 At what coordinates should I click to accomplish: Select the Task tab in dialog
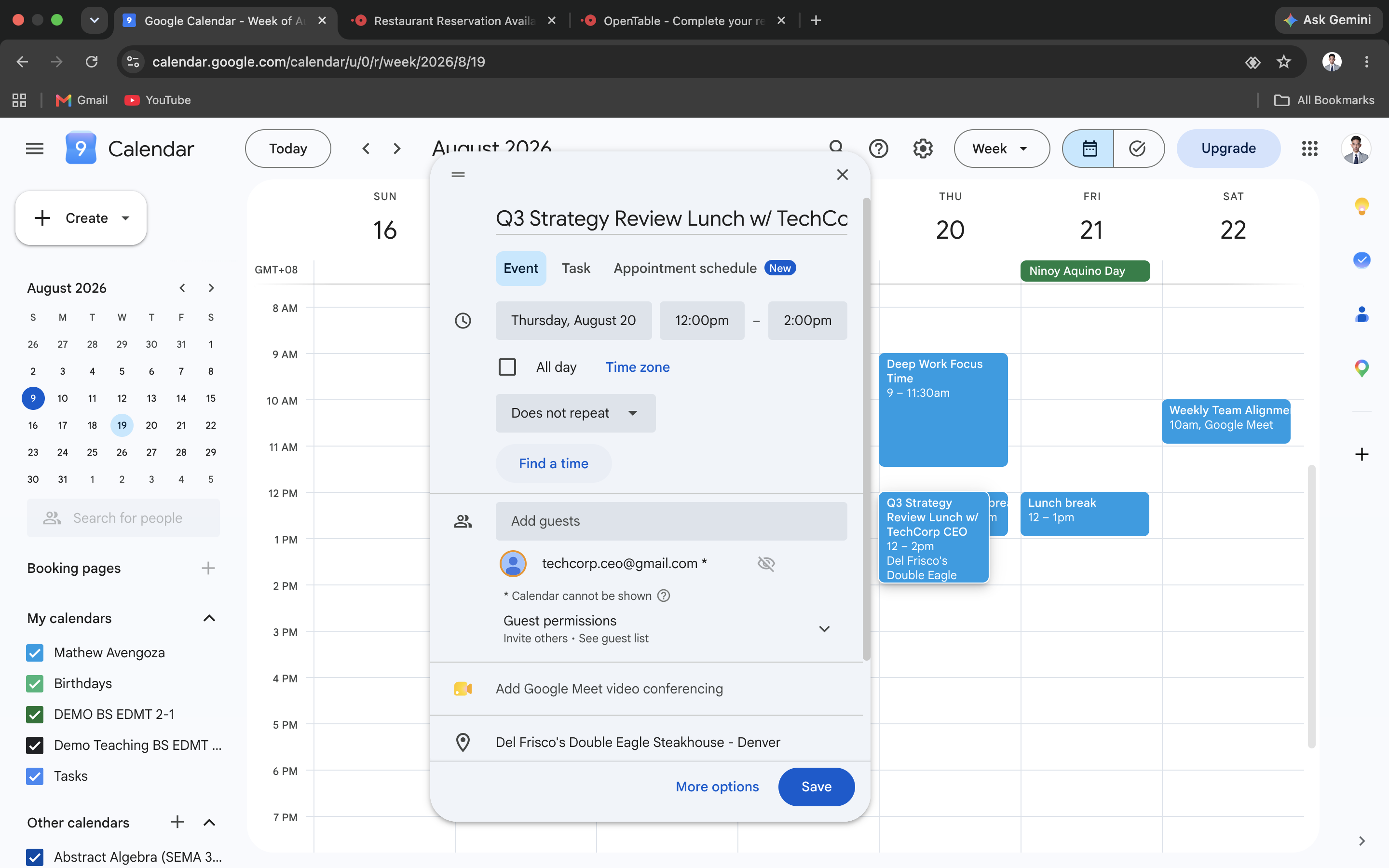tap(576, 268)
